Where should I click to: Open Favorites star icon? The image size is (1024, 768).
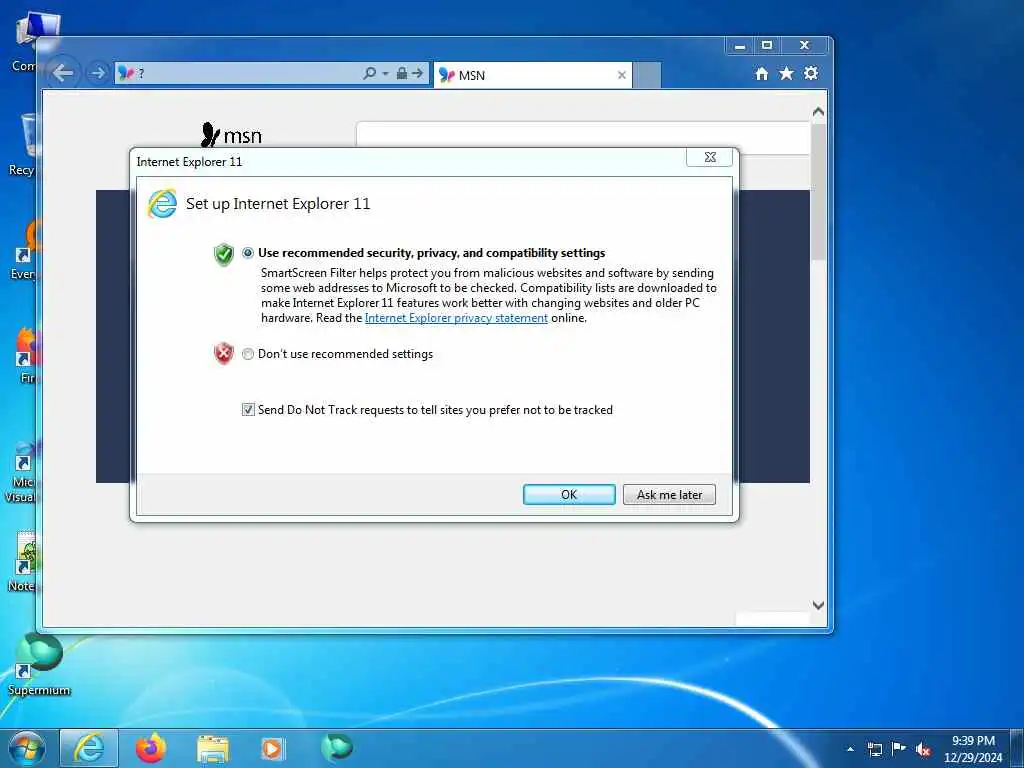point(786,73)
